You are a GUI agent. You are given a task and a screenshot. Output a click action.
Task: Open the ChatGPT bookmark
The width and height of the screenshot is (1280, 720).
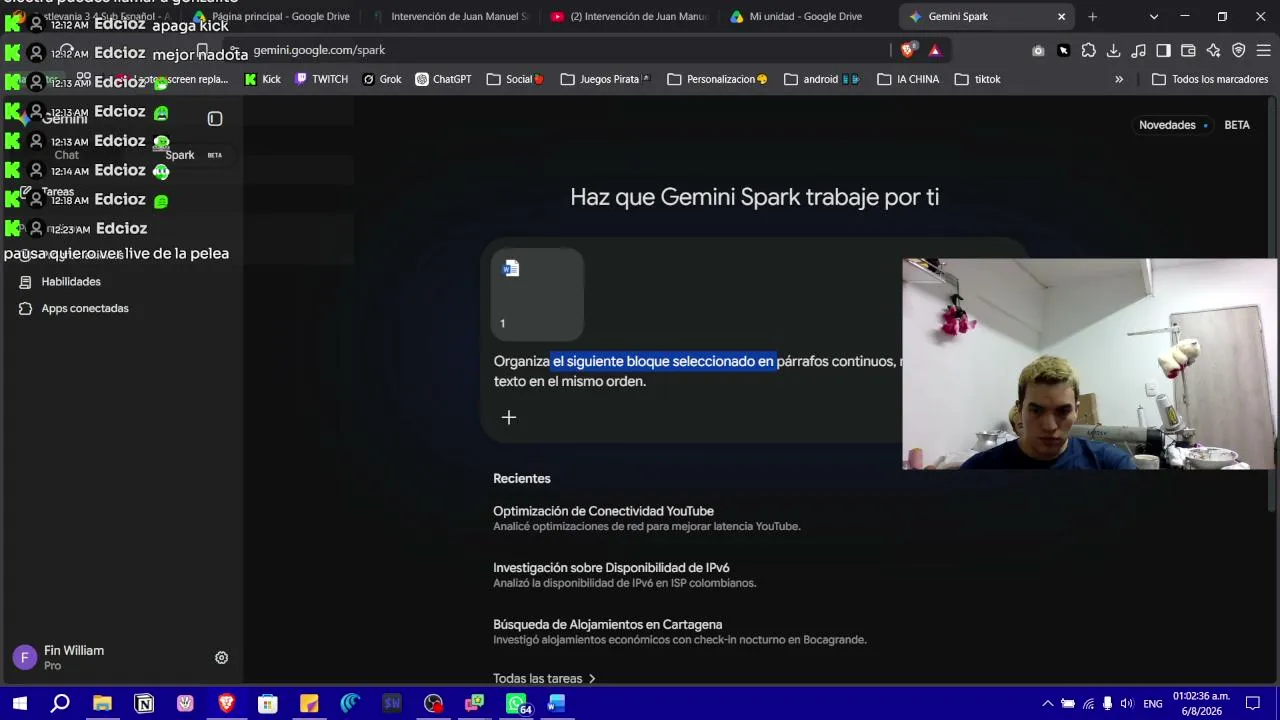click(x=443, y=79)
